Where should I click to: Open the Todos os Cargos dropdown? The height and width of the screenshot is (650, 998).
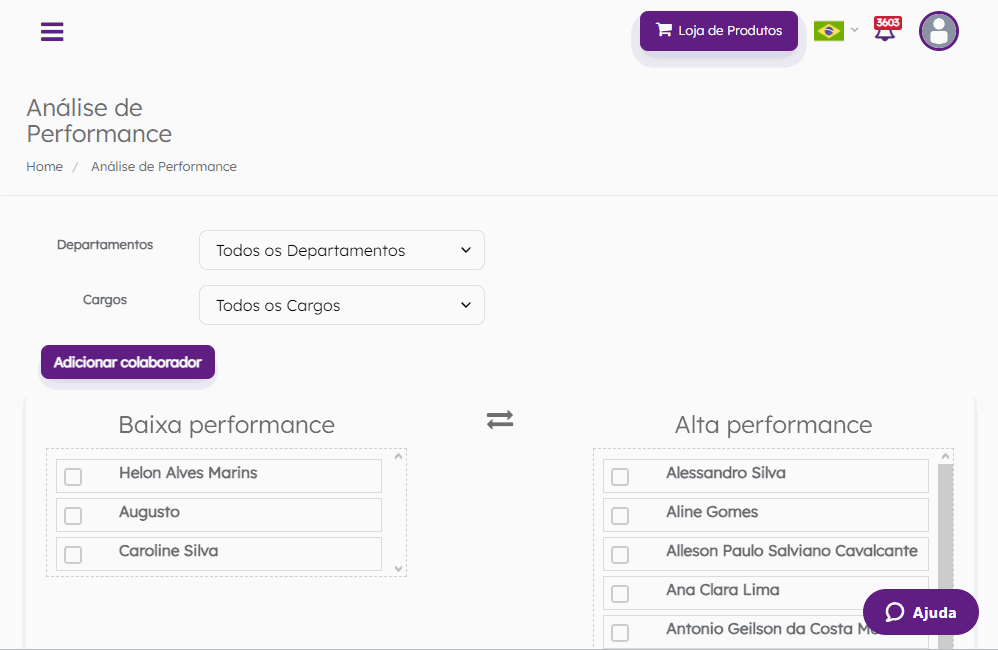pyautogui.click(x=341, y=305)
